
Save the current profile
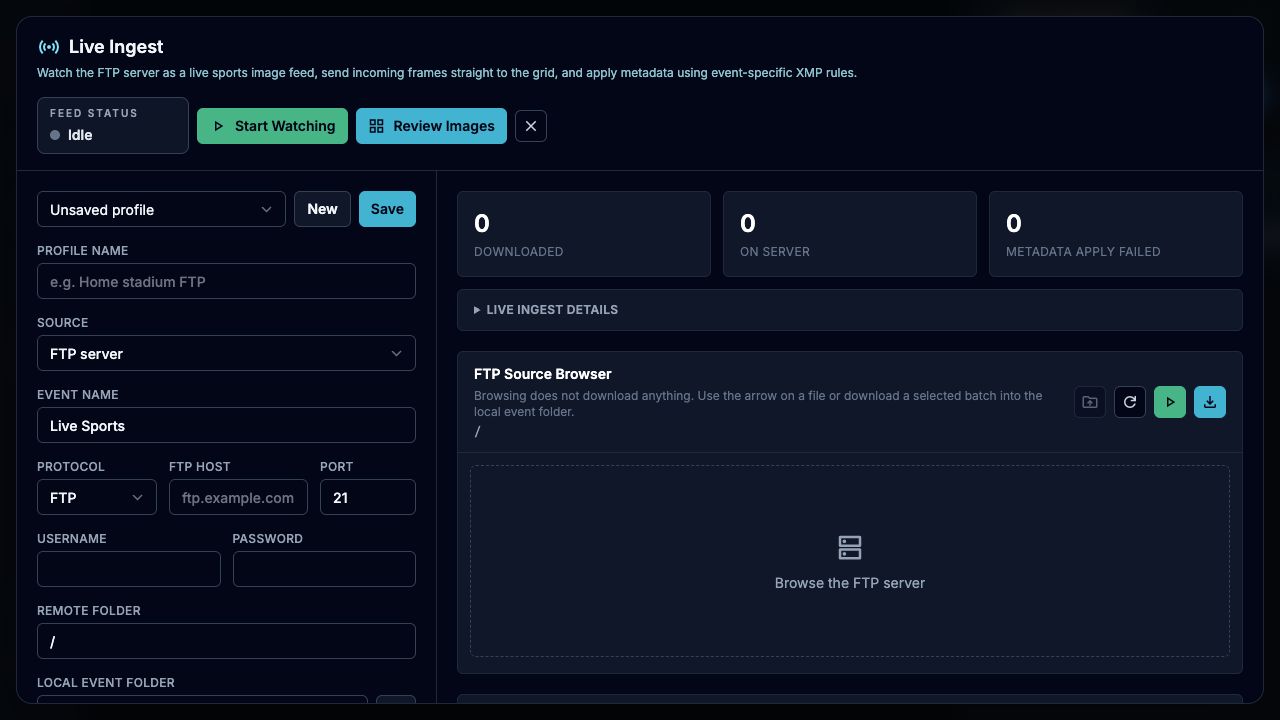pyautogui.click(x=387, y=209)
